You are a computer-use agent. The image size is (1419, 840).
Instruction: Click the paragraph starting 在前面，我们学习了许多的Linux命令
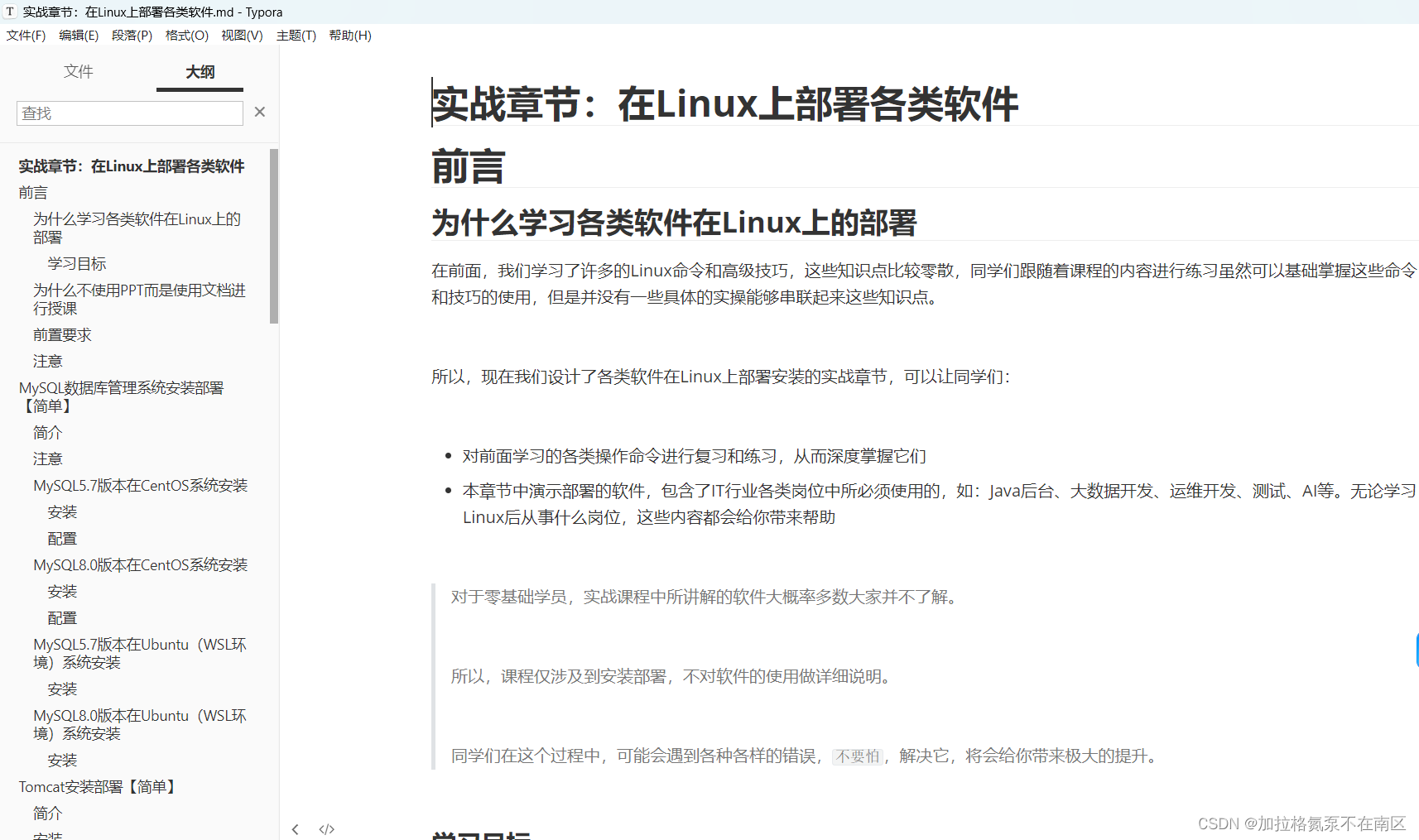pyautogui.click(x=925, y=284)
